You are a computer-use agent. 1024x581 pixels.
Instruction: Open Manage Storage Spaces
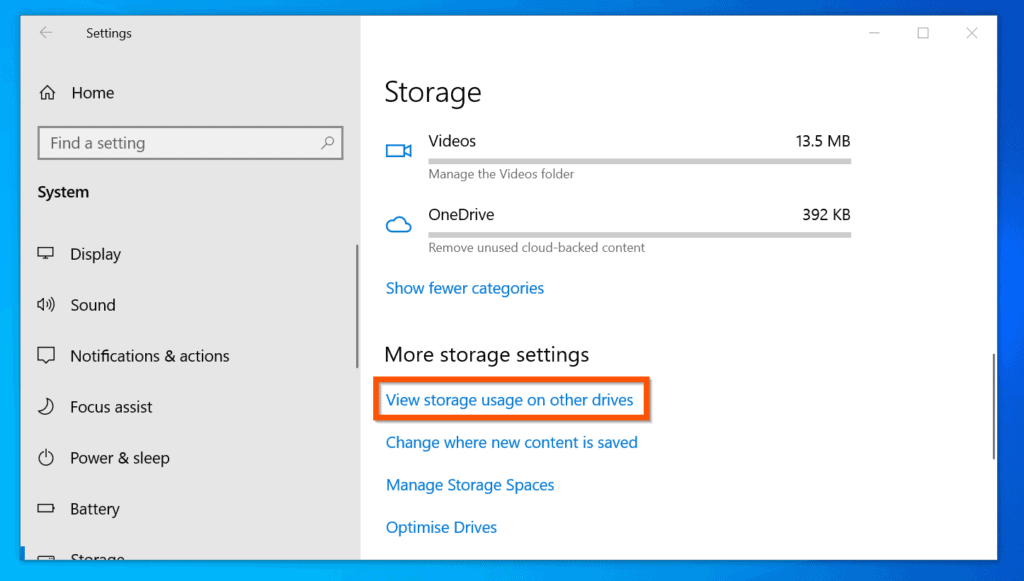[x=470, y=485]
